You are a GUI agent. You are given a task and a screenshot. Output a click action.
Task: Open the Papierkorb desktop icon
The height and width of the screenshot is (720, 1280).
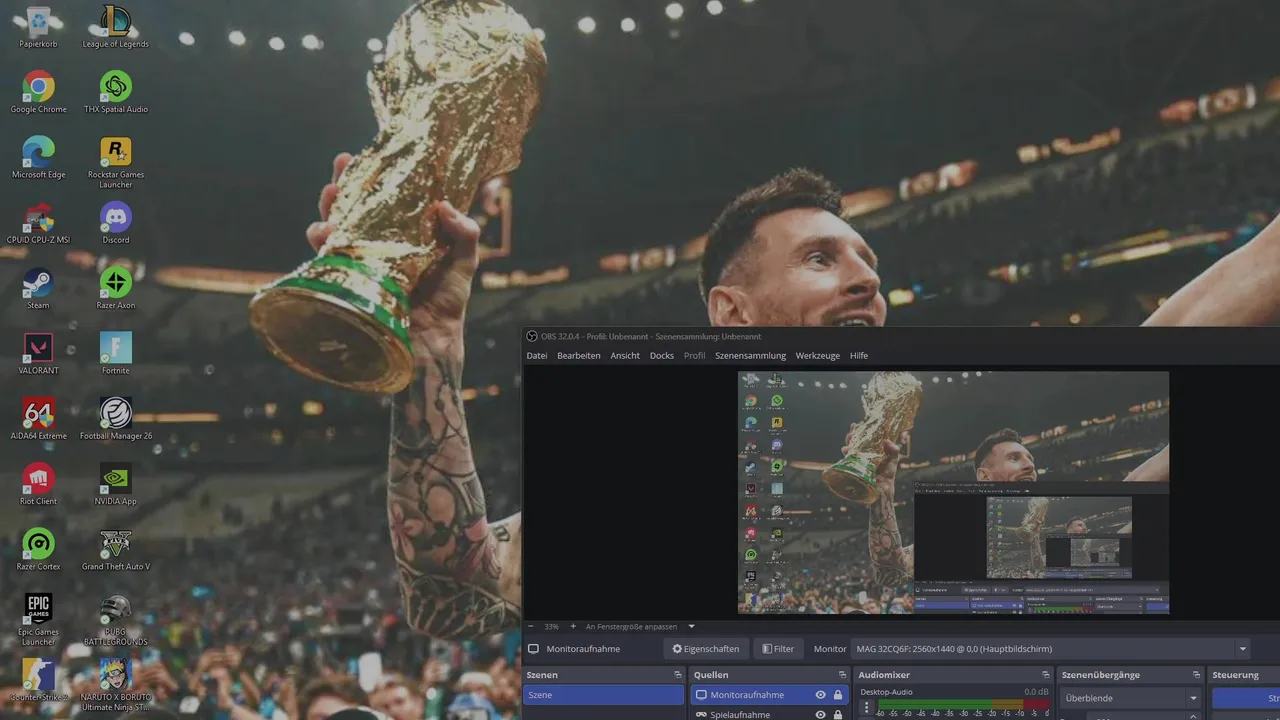tap(38, 27)
